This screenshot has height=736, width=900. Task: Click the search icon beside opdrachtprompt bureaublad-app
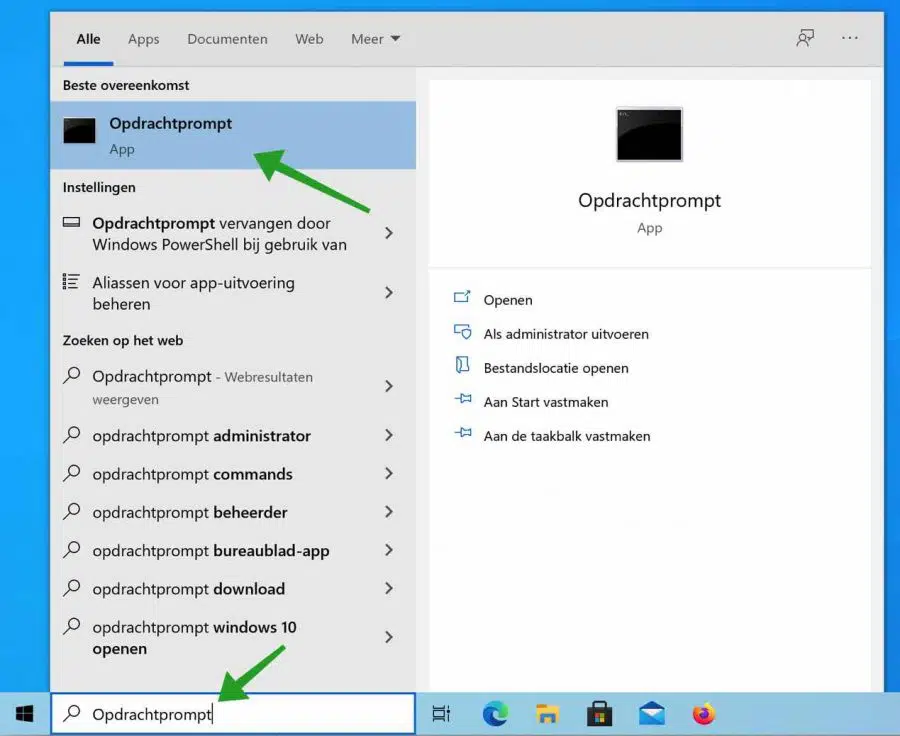tap(72, 549)
